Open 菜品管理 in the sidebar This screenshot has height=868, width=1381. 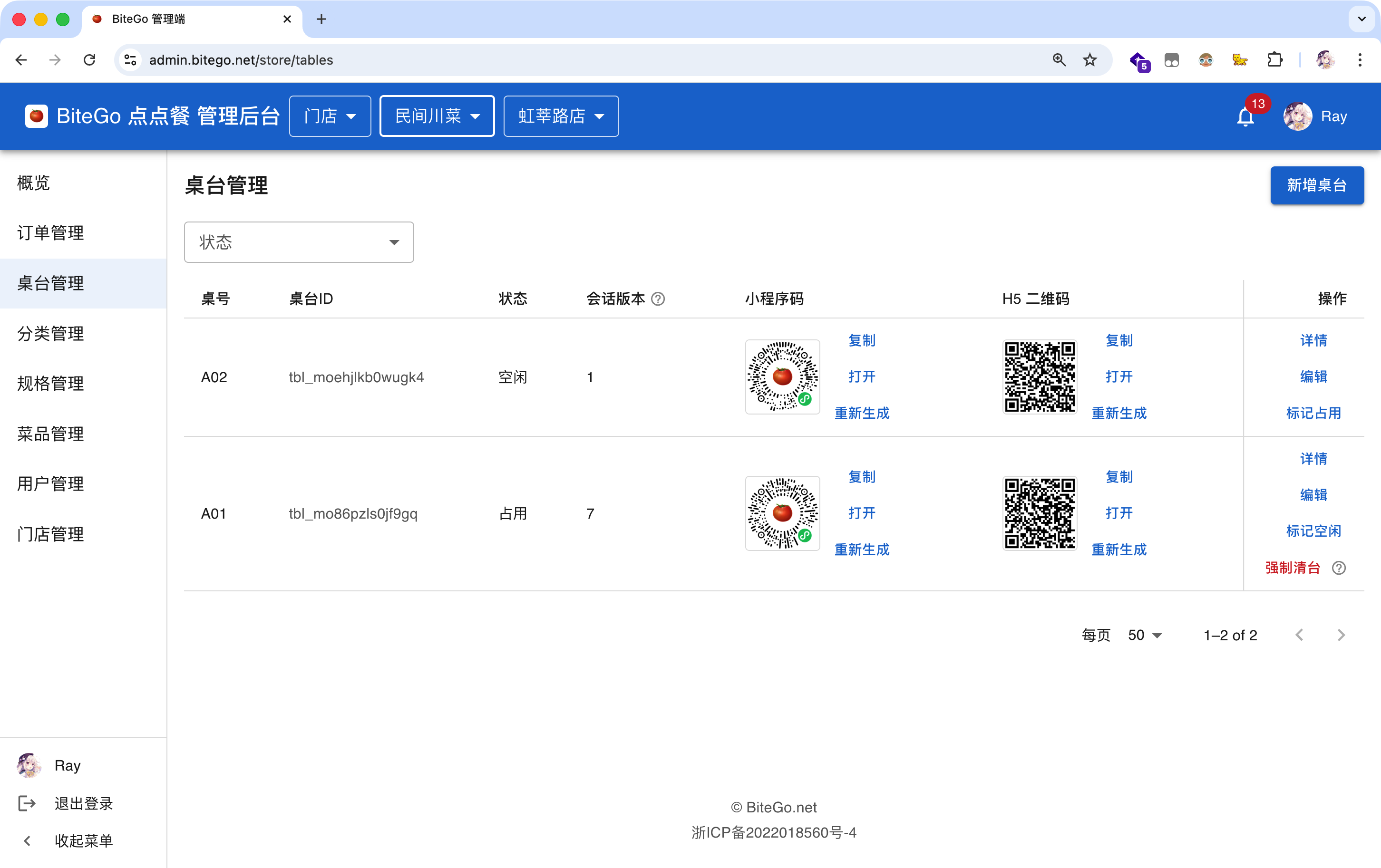tap(83, 434)
